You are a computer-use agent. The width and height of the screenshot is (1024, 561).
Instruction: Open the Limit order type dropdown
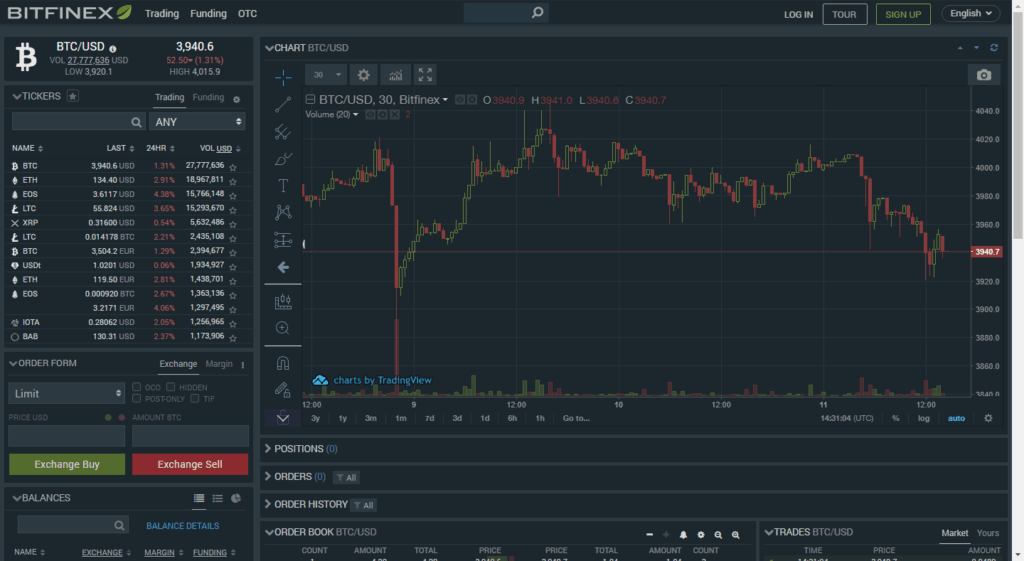coord(67,393)
